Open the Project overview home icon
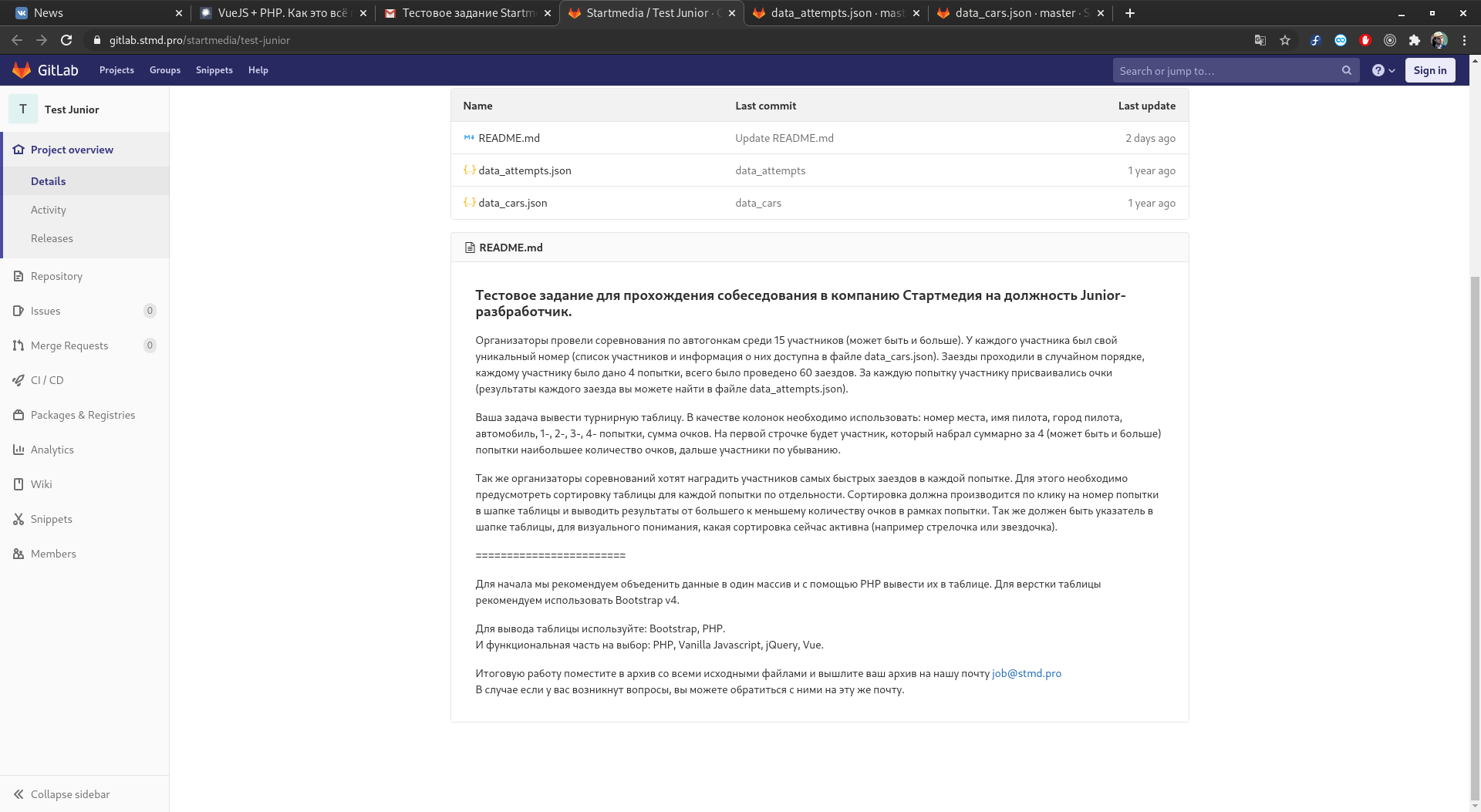 pyautogui.click(x=19, y=150)
